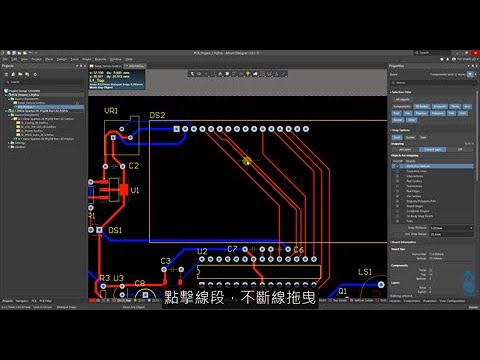Toggle the Tracks selection filter button

(455, 106)
